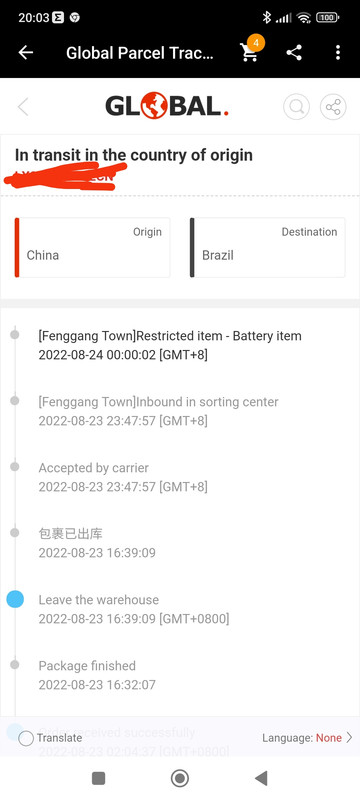360x800 pixels.
Task: Expand the Language: None selector
Action: point(307,738)
